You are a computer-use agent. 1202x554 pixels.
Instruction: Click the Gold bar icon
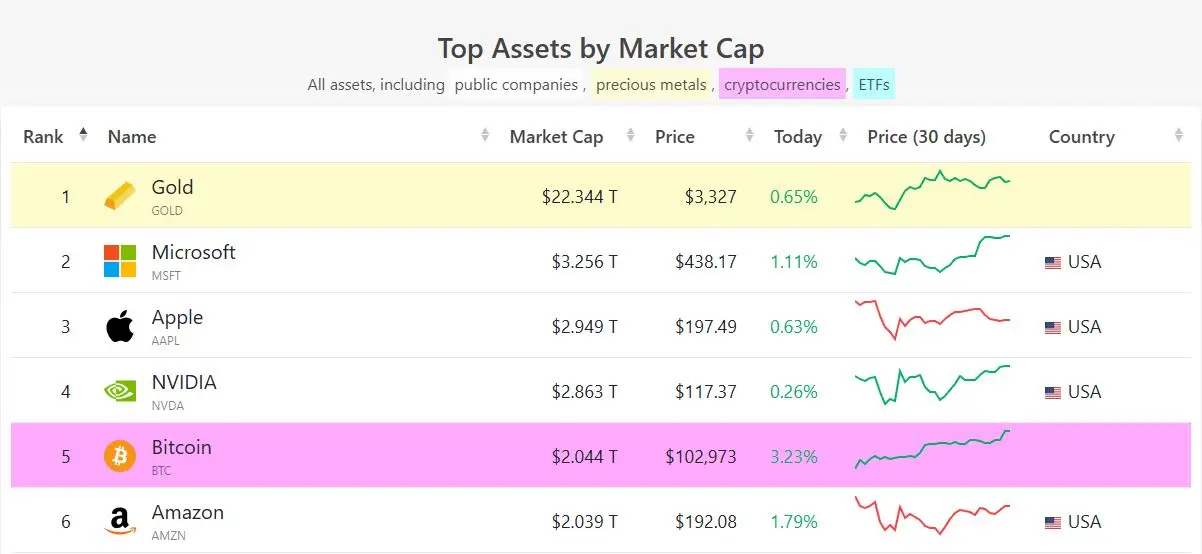coord(120,196)
